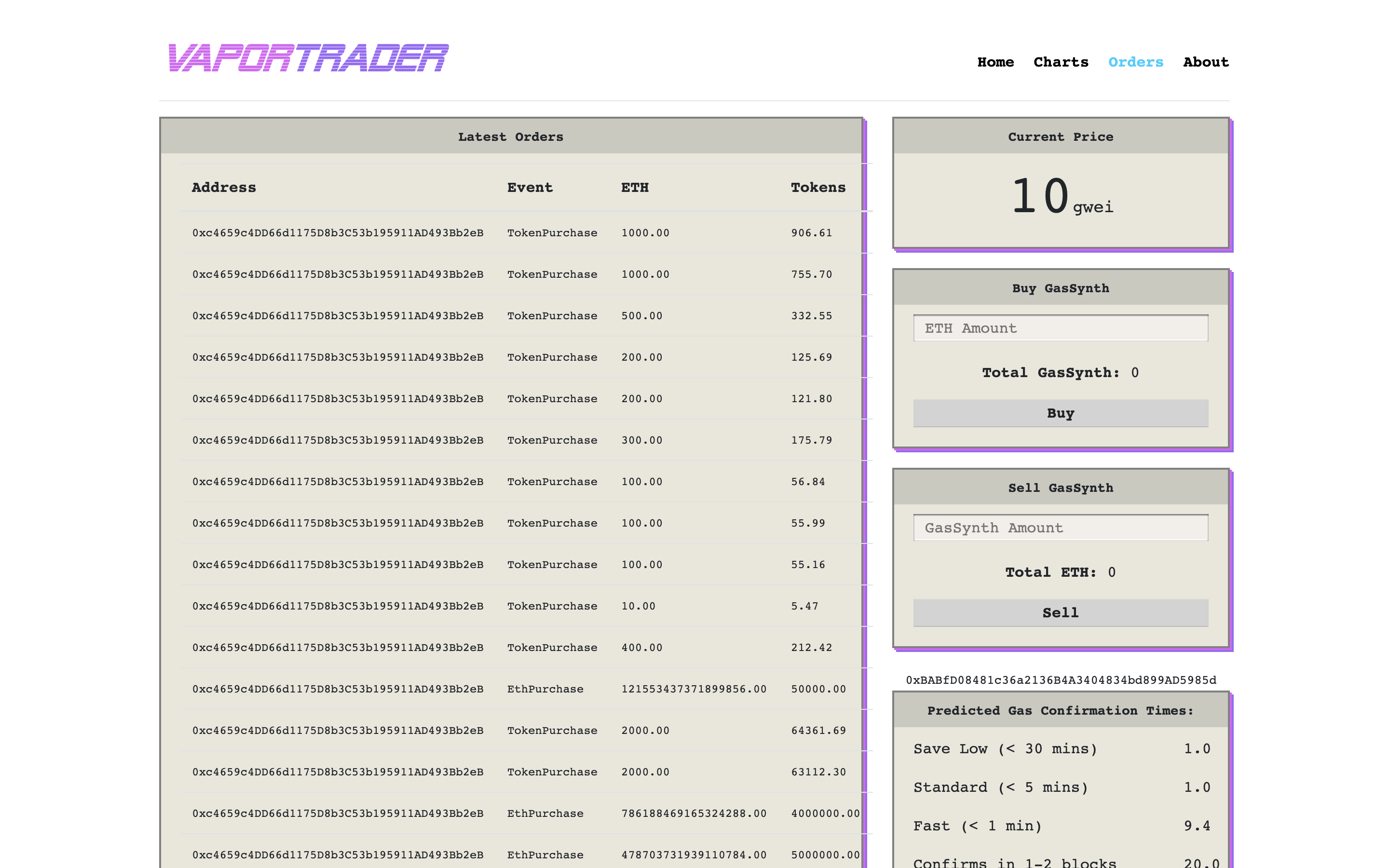1389x868 pixels.
Task: Click the ETH column header
Action: coord(635,188)
